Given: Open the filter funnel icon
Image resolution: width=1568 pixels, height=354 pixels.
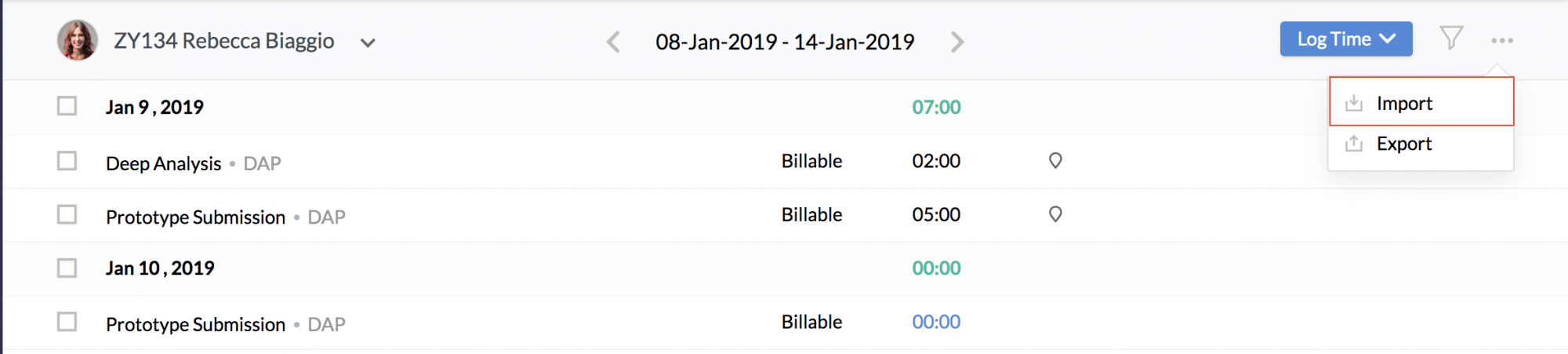Looking at the screenshot, I should pos(1451,38).
